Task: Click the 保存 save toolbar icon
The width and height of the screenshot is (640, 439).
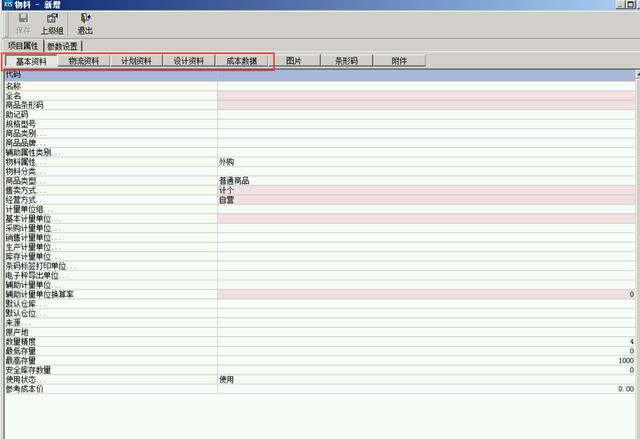Action: 23,24
